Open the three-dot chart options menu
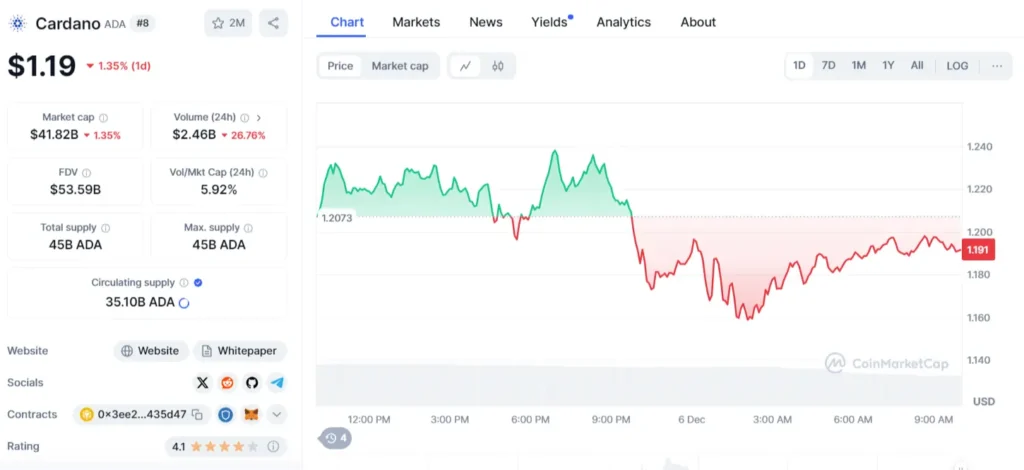 point(997,65)
